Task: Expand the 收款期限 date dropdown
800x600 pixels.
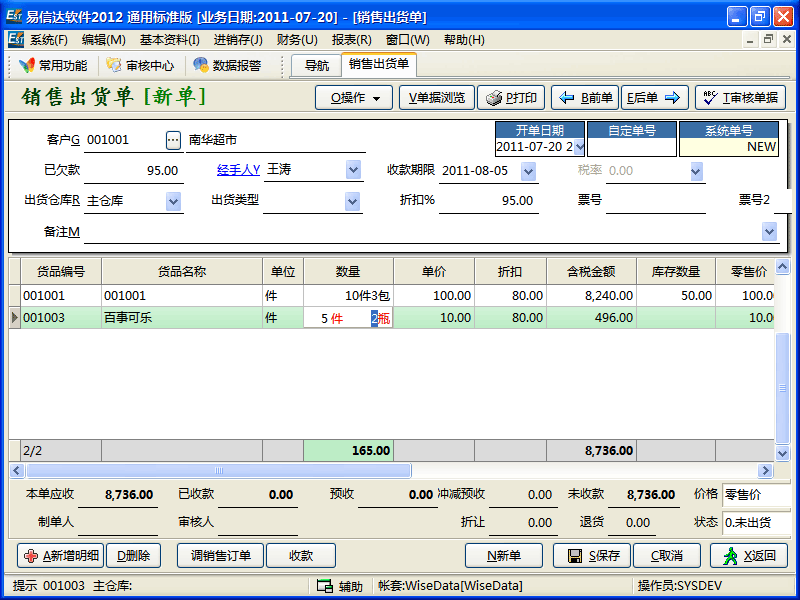Action: [529, 171]
